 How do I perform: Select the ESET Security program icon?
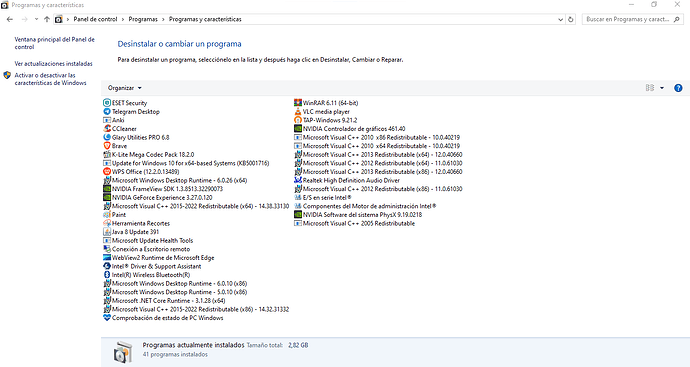(106, 103)
